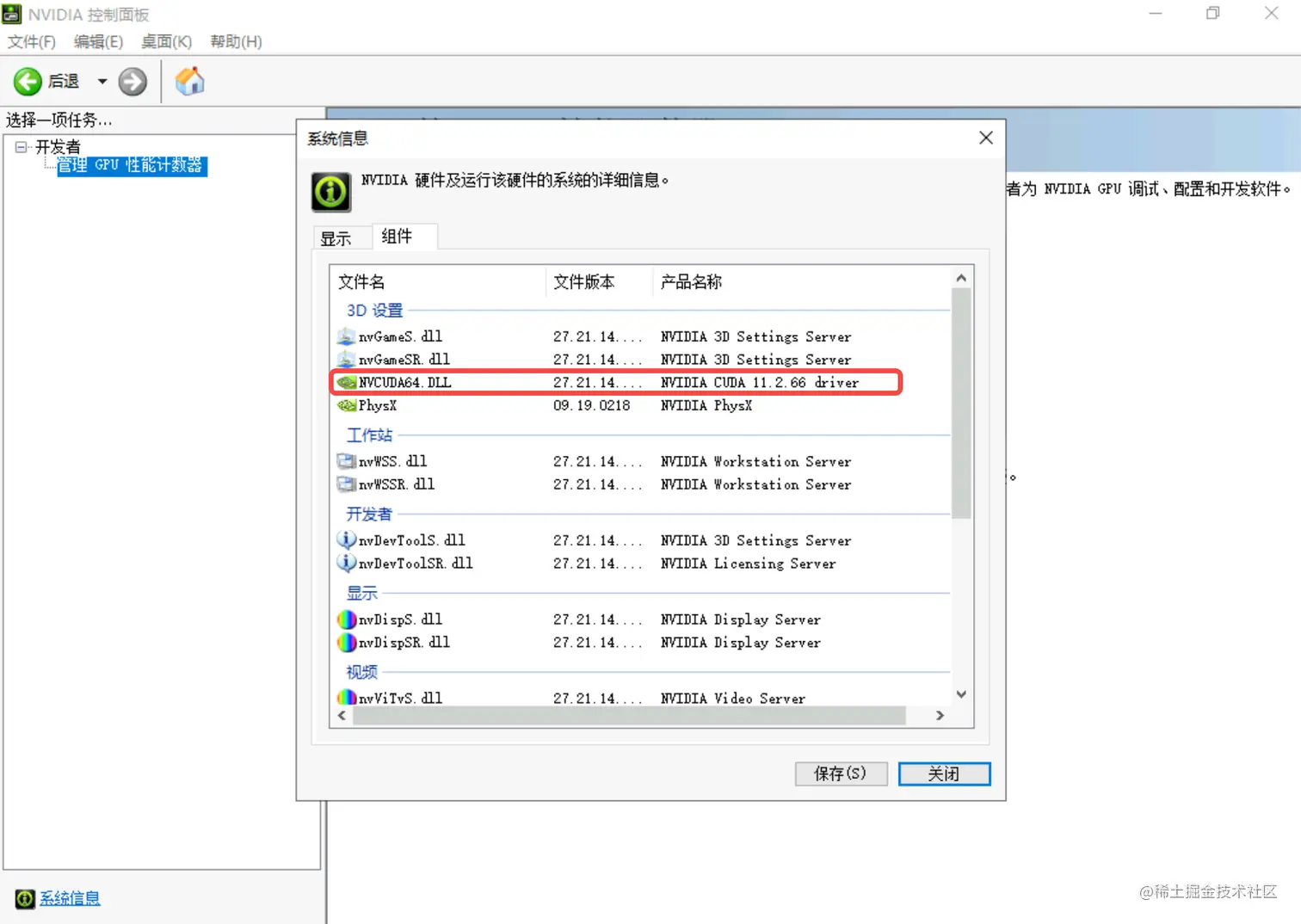Select the 'NVIDIA CUDA 11.2.66 driver' text
The height and width of the screenshot is (924, 1301).
[x=760, y=382]
